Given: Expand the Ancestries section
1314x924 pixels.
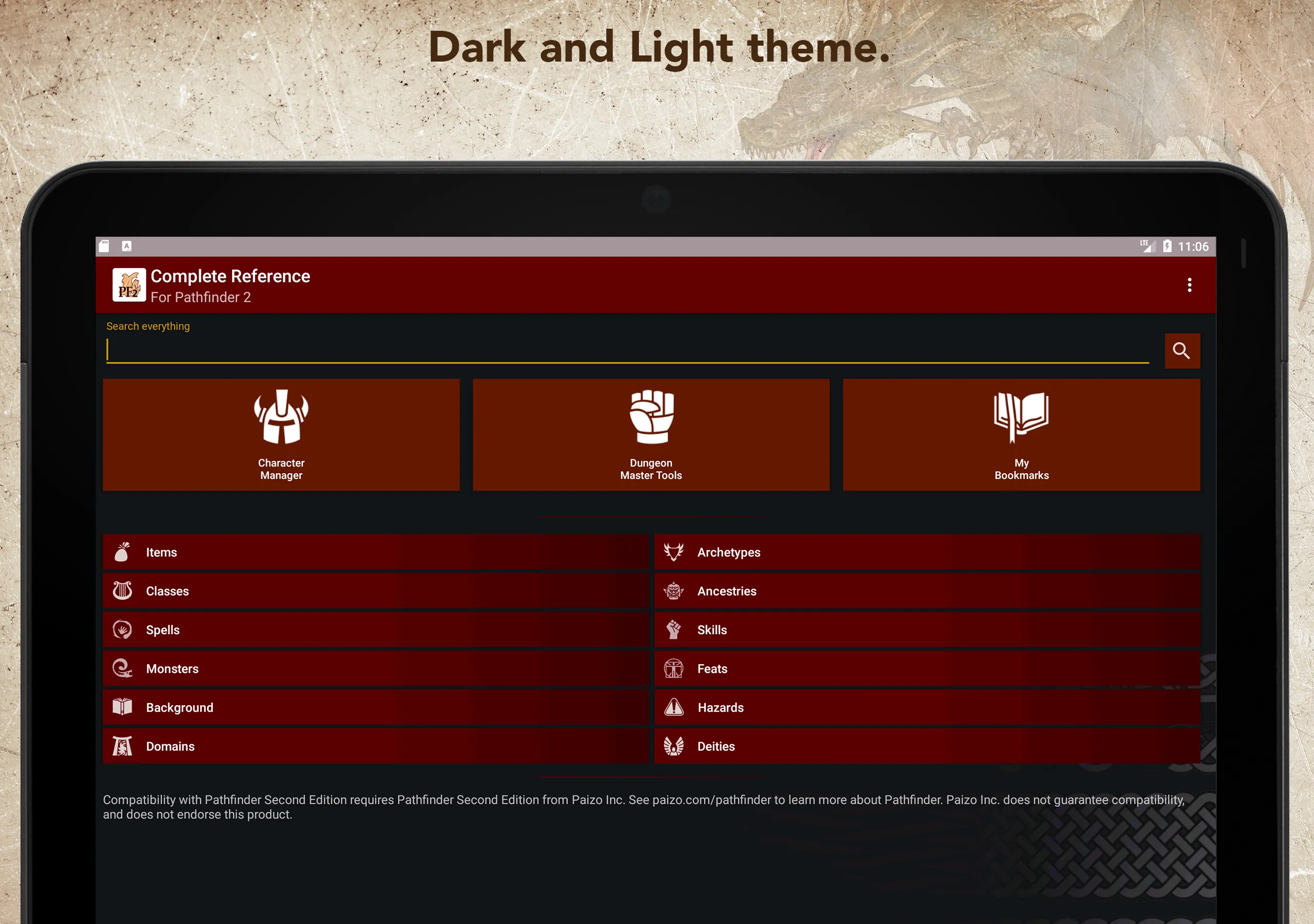Looking at the screenshot, I should [x=929, y=590].
